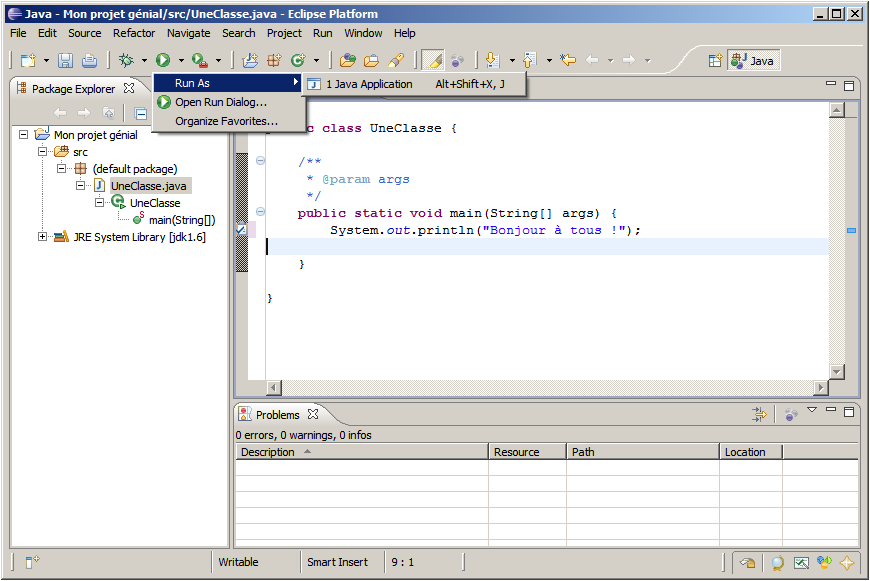Open the Refactor menu

pyautogui.click(x=134, y=33)
